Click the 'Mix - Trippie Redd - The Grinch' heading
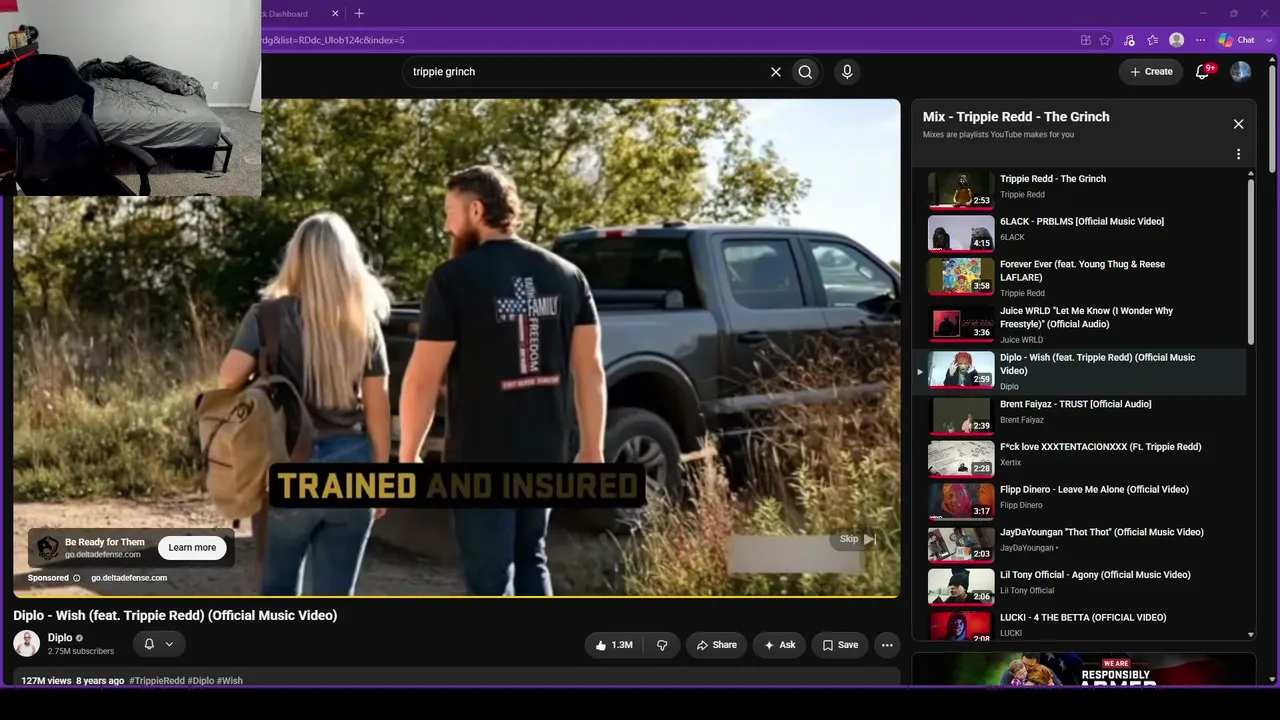This screenshot has width=1280, height=720. [x=1016, y=117]
